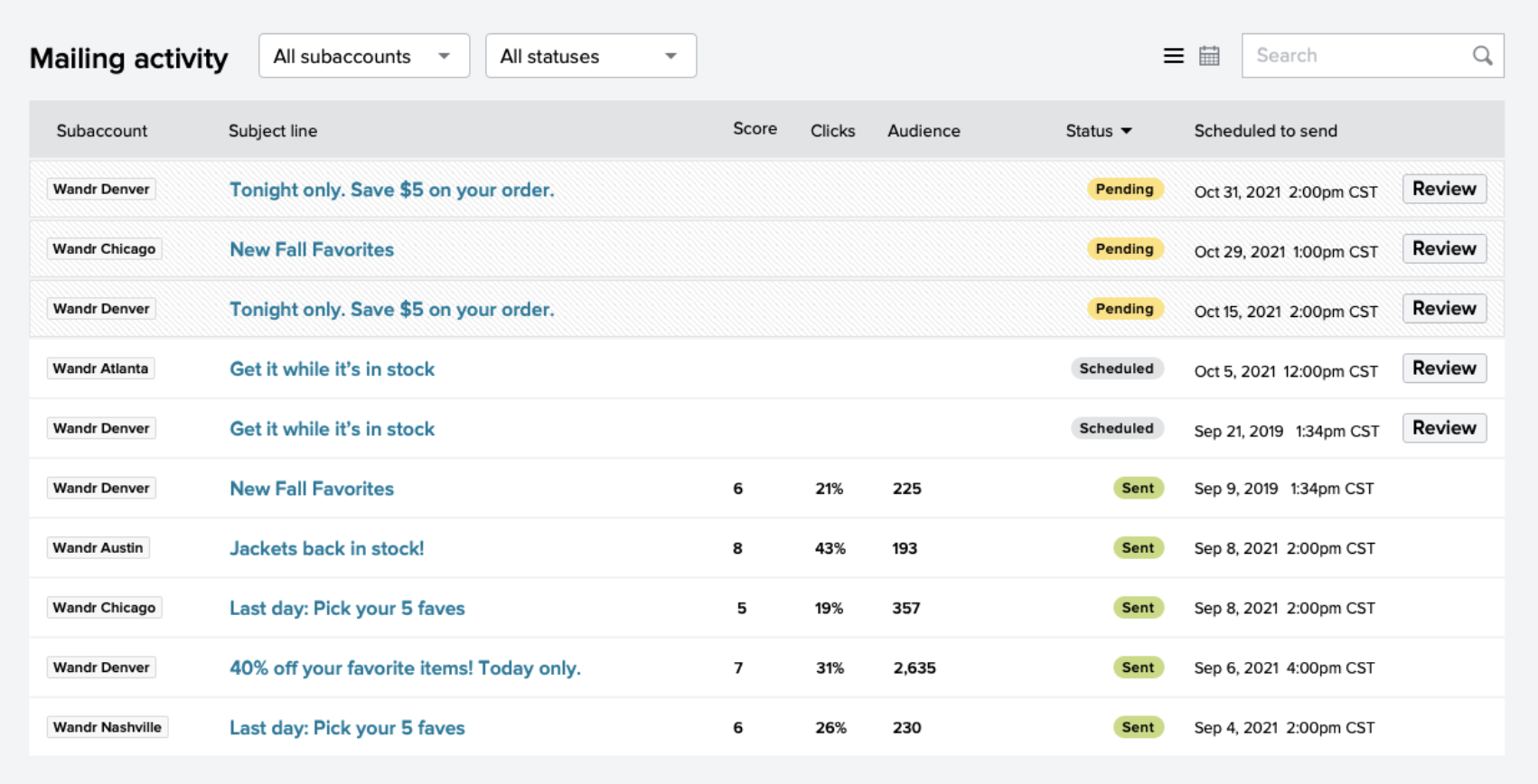
Task: Open 'Jackets back in stock!' mailing
Action: point(326,548)
